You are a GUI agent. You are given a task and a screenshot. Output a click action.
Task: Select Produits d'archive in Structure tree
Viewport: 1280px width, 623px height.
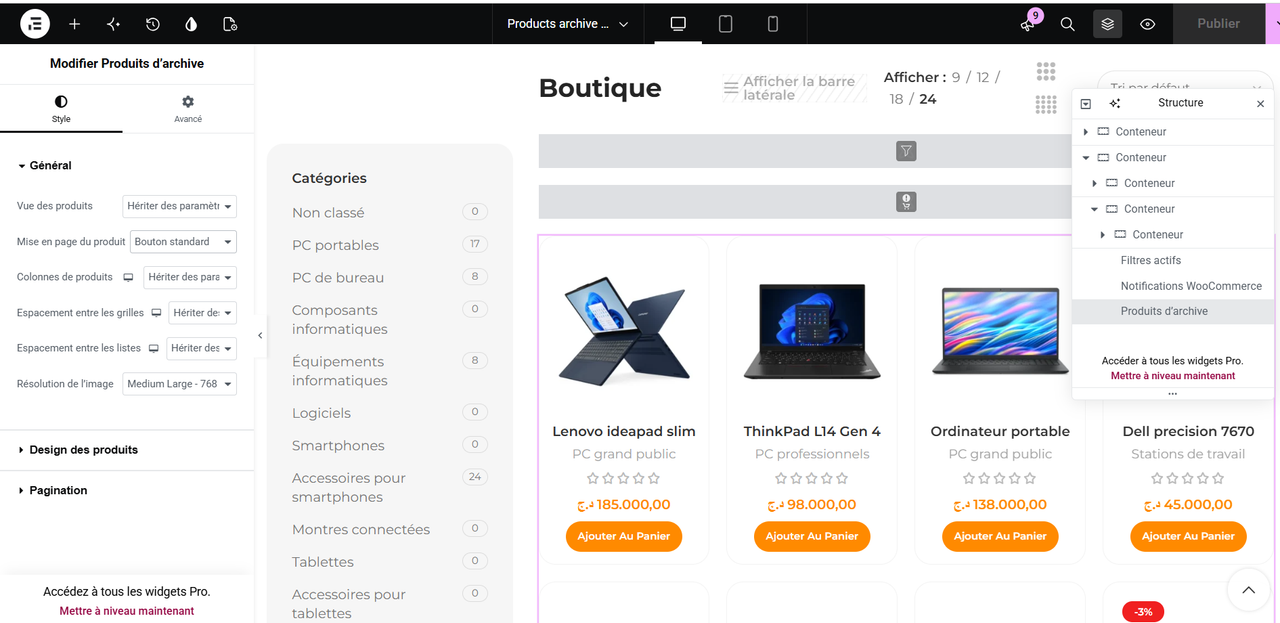click(x=1173, y=311)
